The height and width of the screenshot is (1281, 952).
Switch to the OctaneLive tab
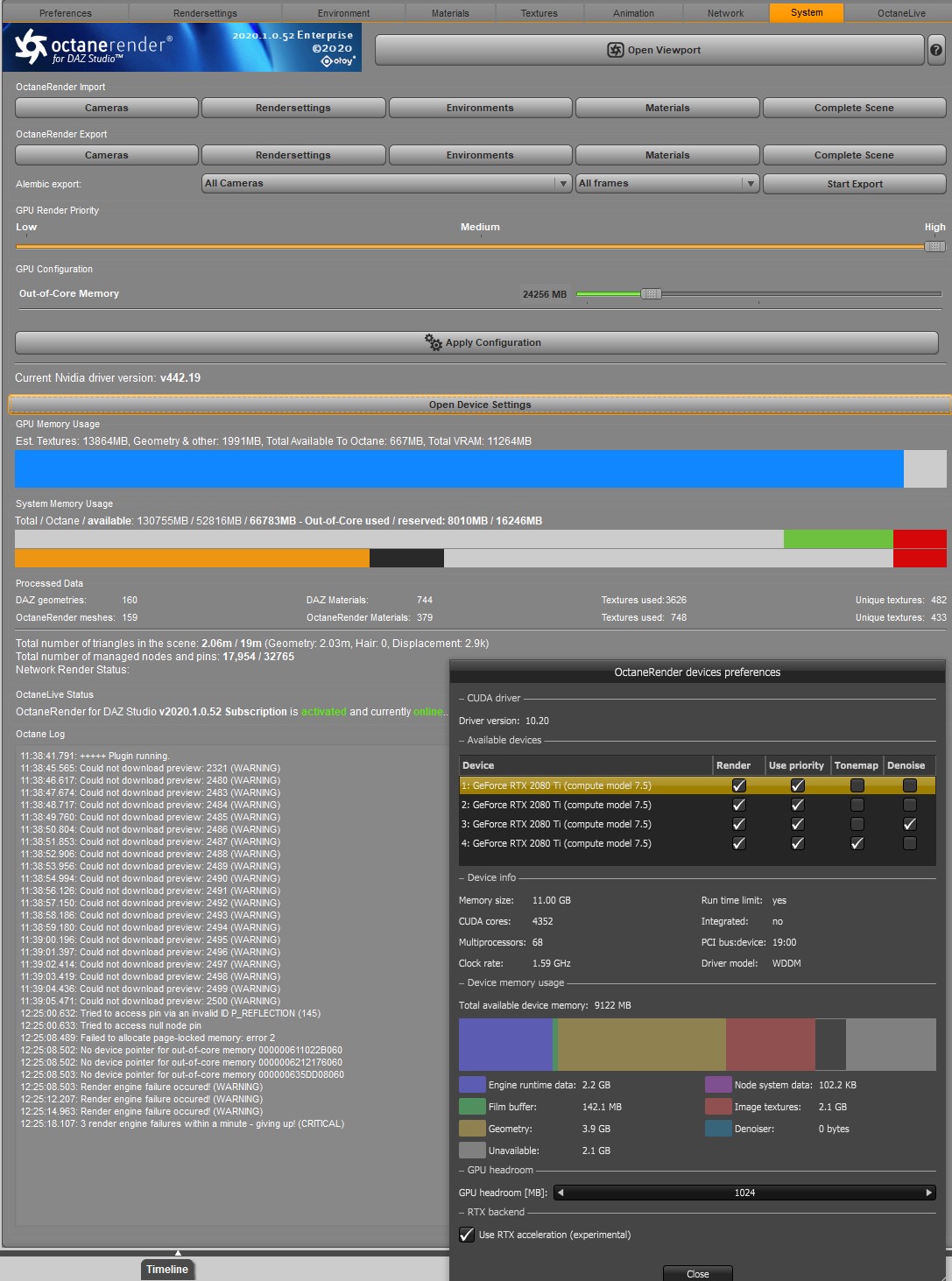click(901, 13)
